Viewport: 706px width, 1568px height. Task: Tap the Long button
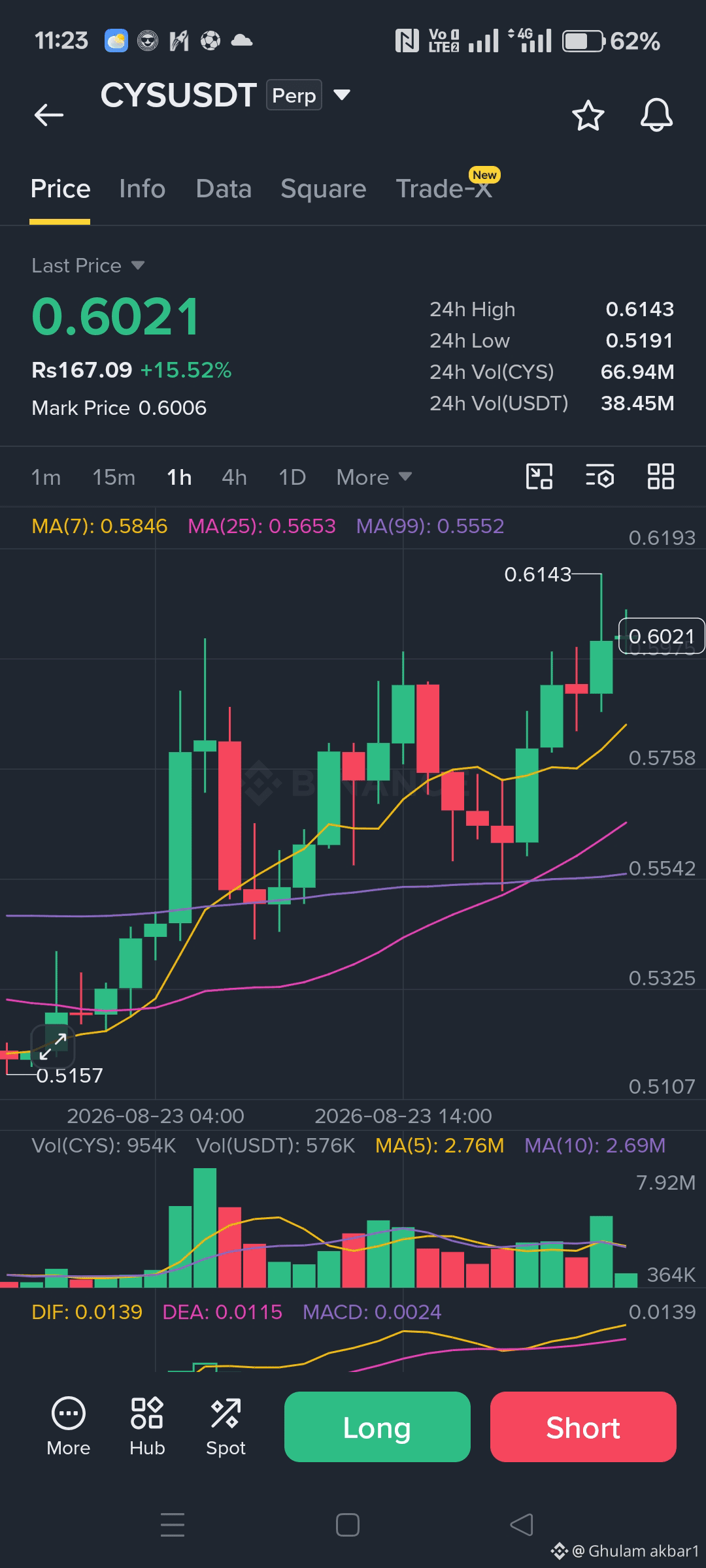pyautogui.click(x=377, y=1427)
